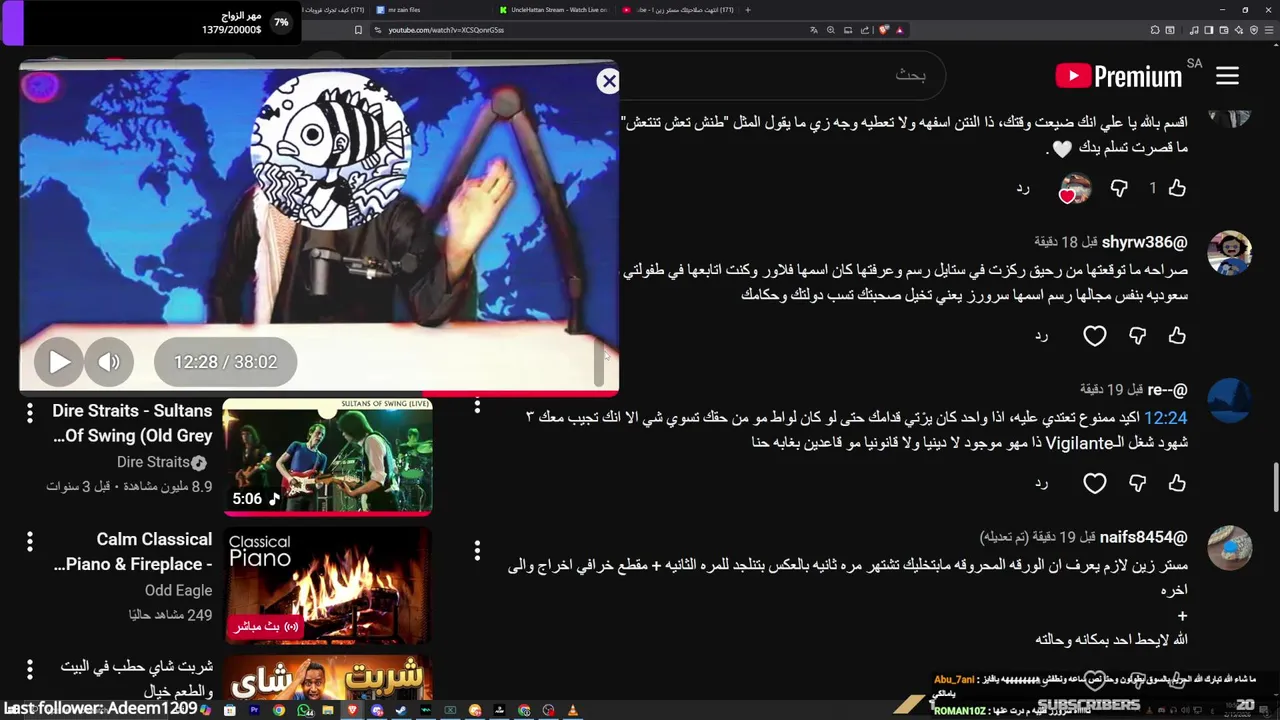The height and width of the screenshot is (720, 1280).
Task: Reply to the top comment
Action: pos(1023,188)
